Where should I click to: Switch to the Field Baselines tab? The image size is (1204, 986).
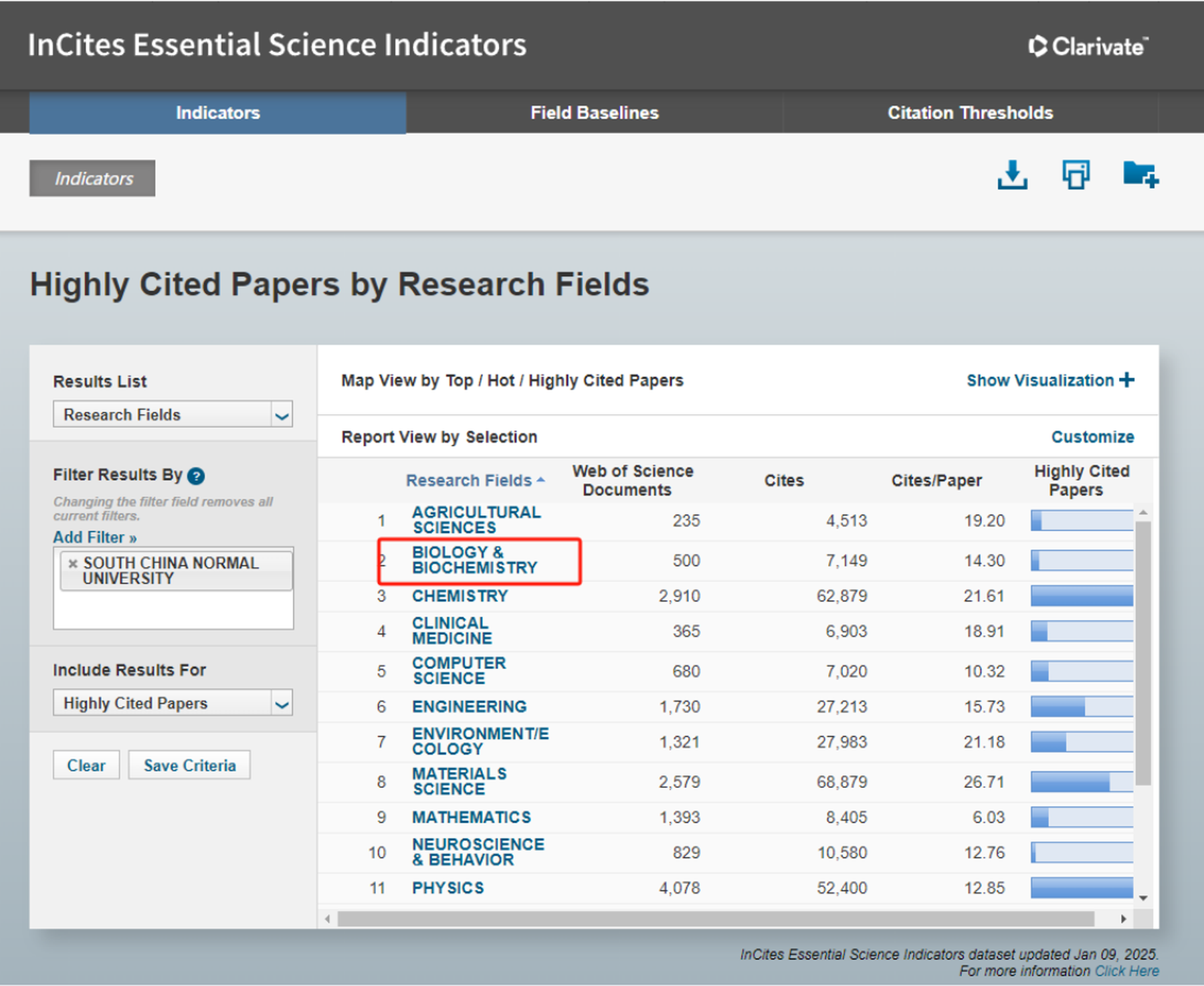click(x=595, y=112)
